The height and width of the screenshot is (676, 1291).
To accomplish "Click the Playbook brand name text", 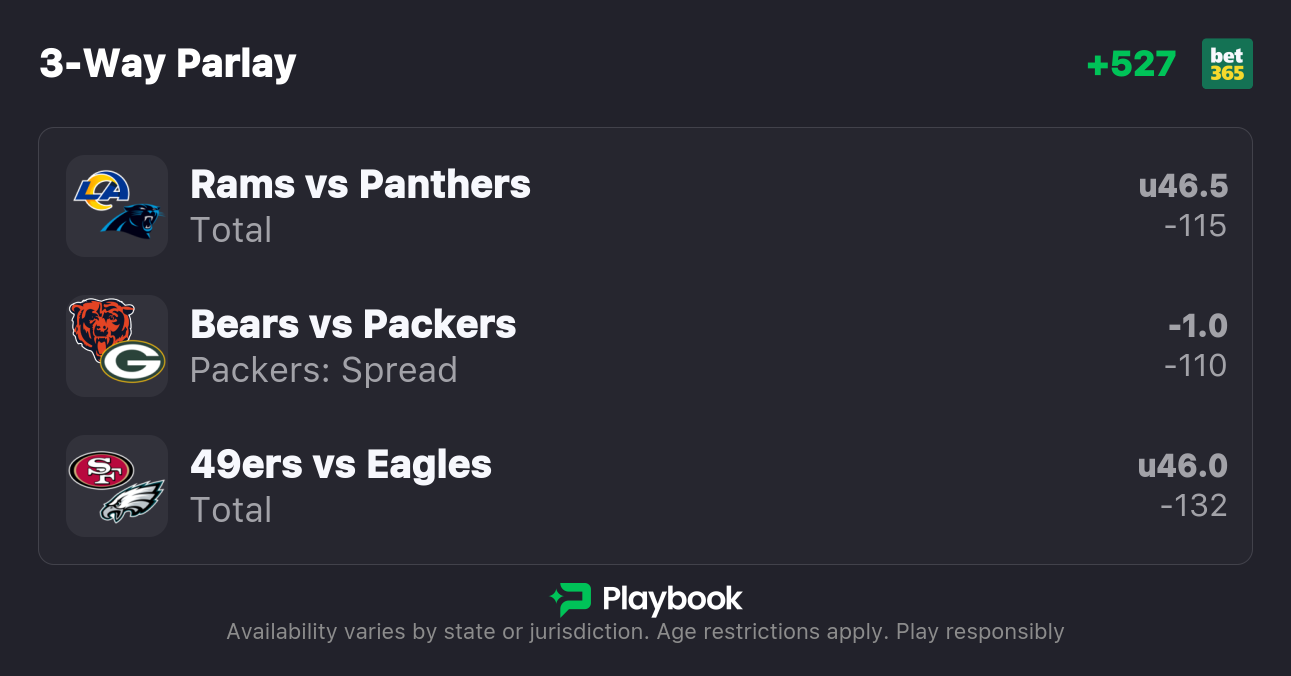I will [672, 599].
